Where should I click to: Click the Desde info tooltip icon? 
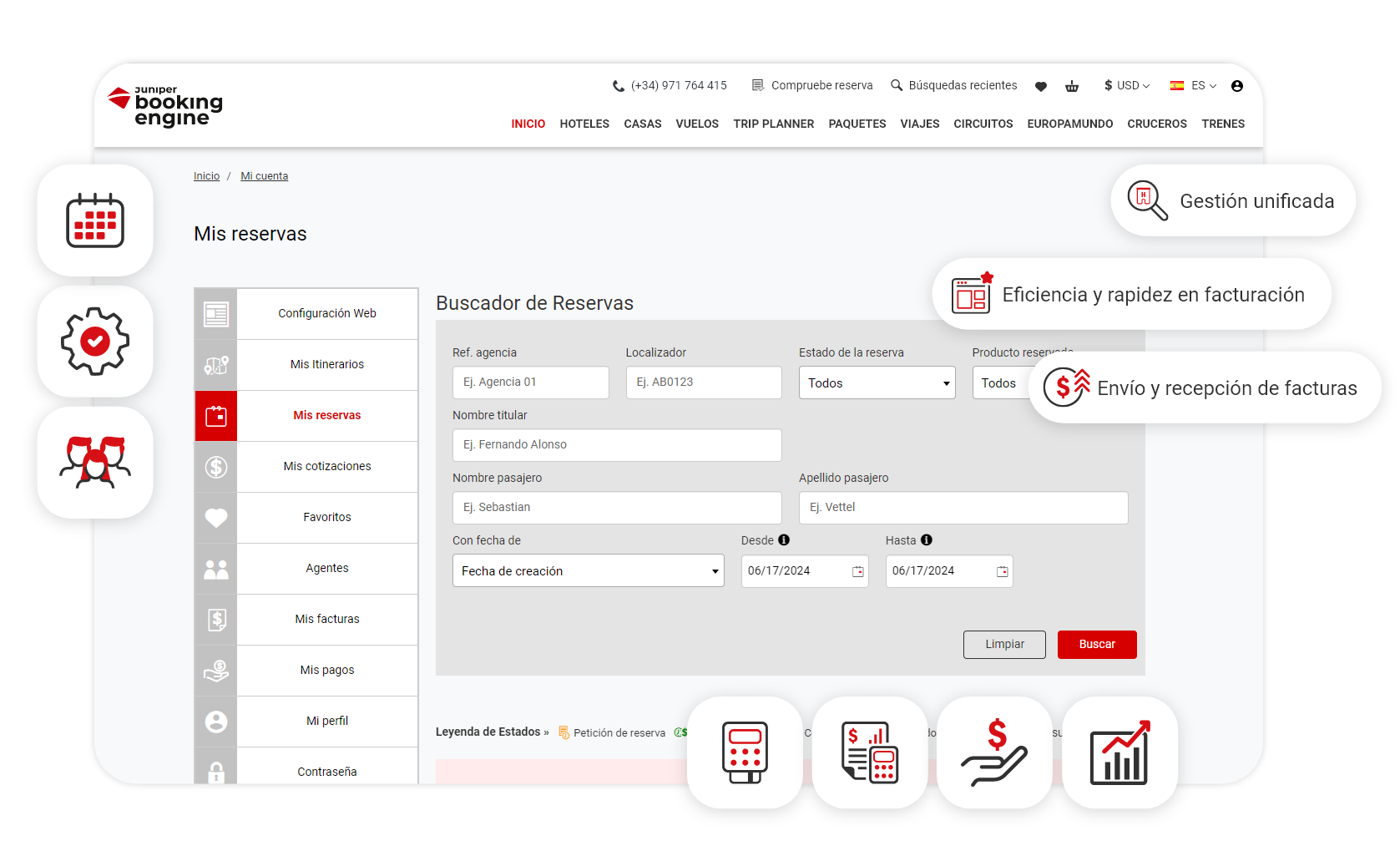(783, 540)
